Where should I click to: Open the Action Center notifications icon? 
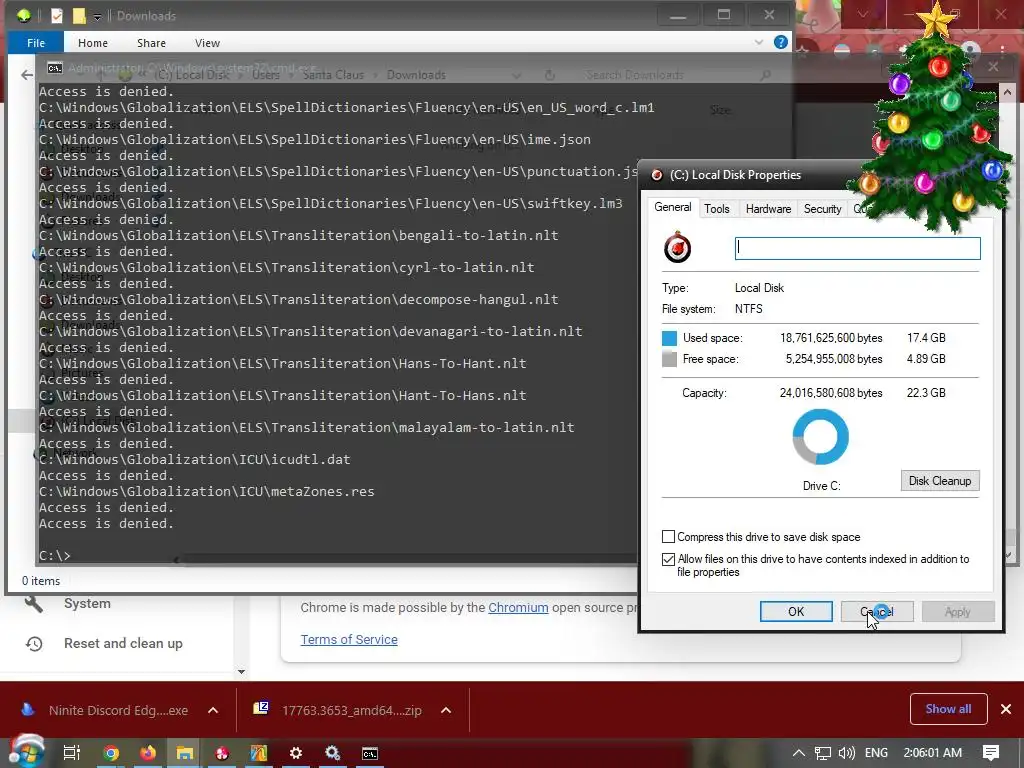[991, 753]
